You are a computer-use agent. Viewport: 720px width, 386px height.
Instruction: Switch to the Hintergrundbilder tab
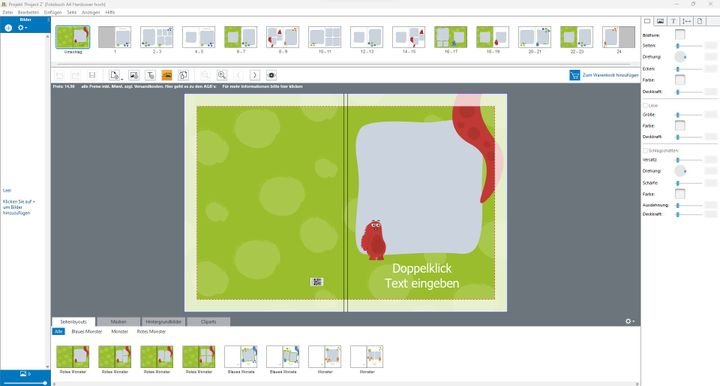tap(163, 322)
